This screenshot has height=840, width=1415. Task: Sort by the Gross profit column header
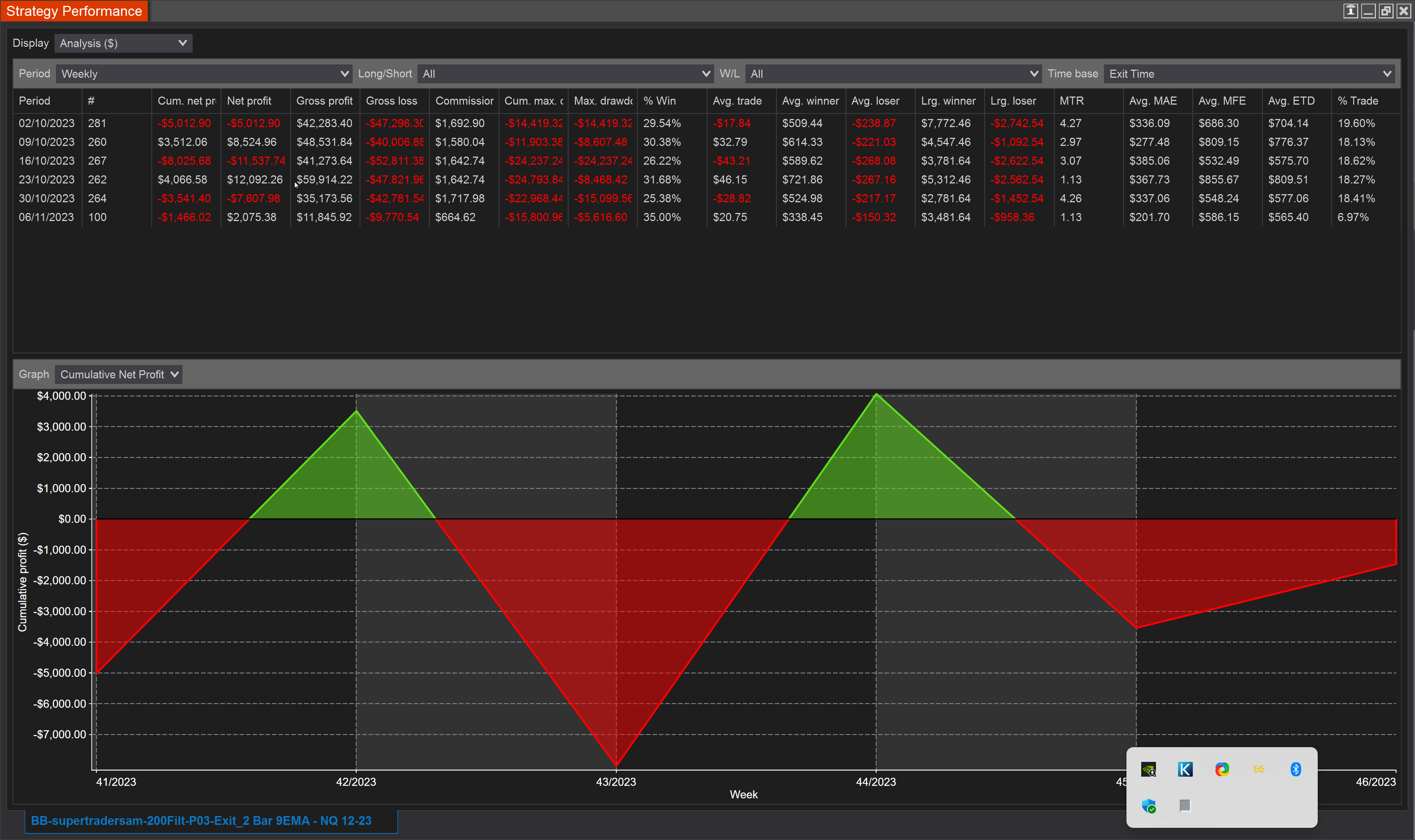325,101
